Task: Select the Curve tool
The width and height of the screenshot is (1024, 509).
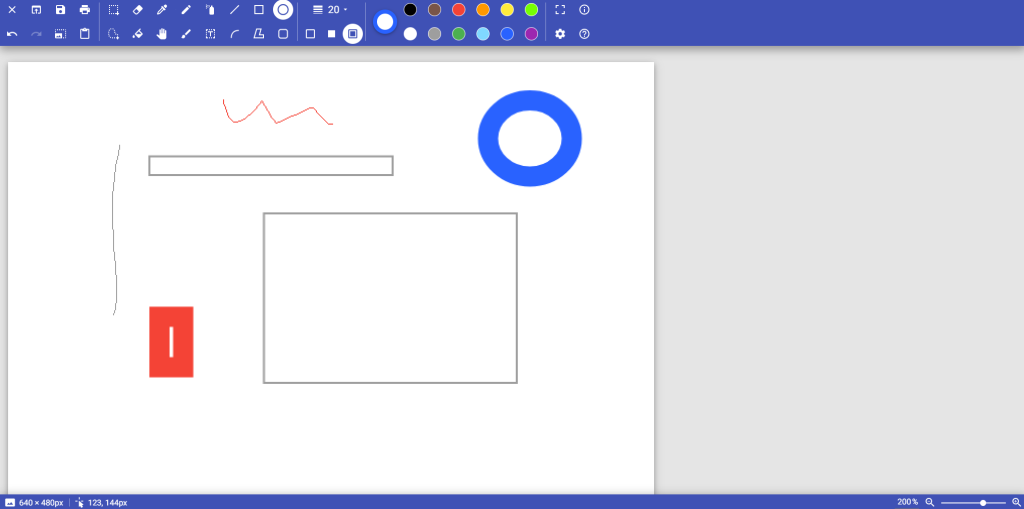Action: (234, 34)
